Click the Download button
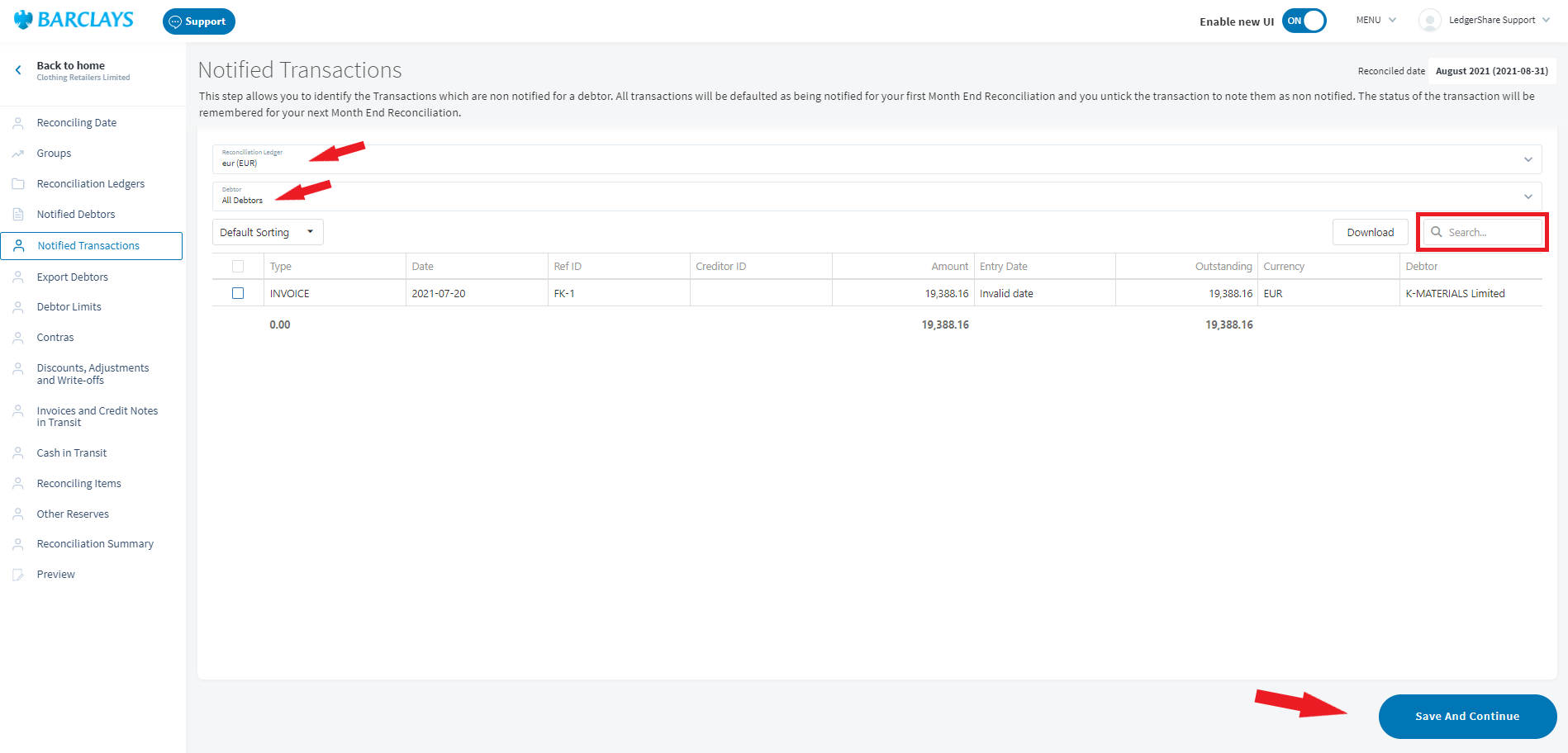 pos(1370,232)
